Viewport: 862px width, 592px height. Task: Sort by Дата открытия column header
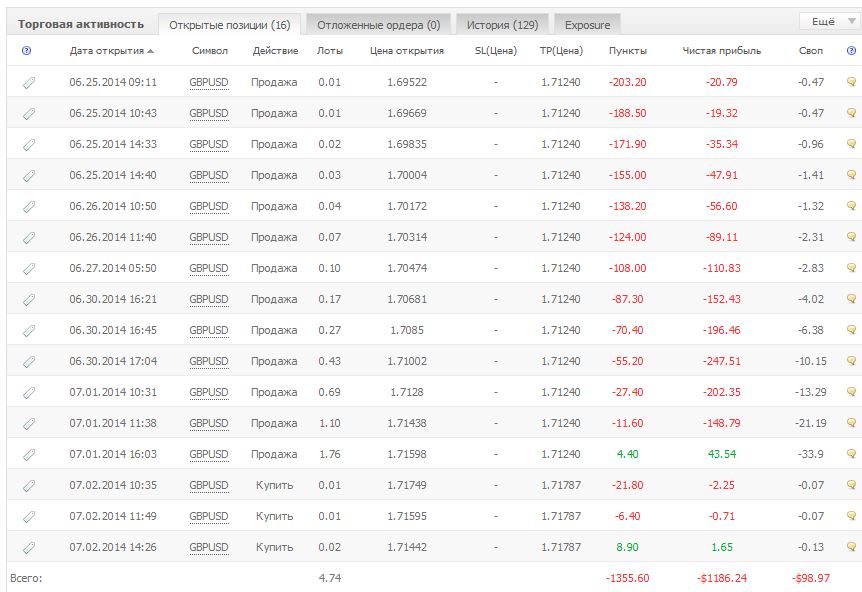pos(112,51)
